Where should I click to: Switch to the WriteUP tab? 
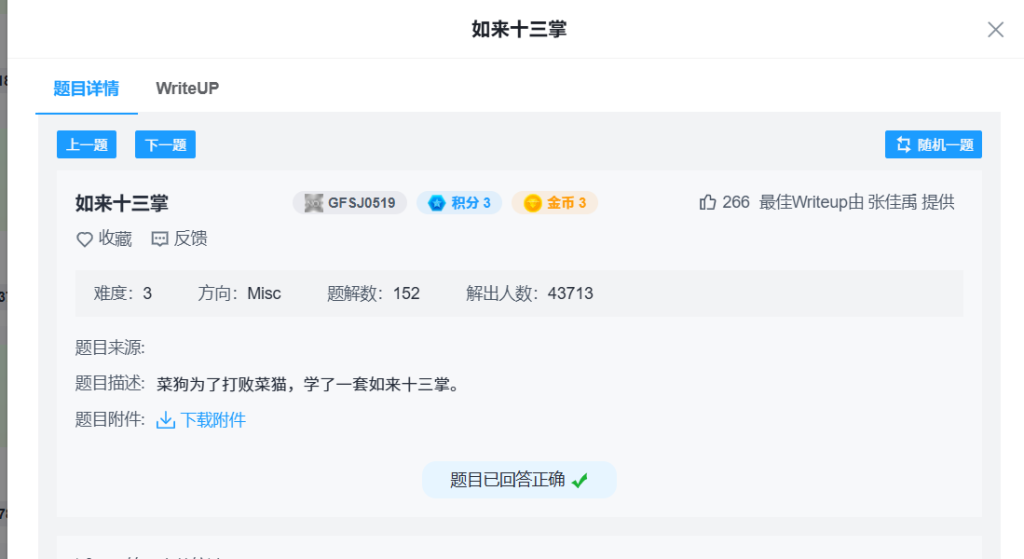187,88
